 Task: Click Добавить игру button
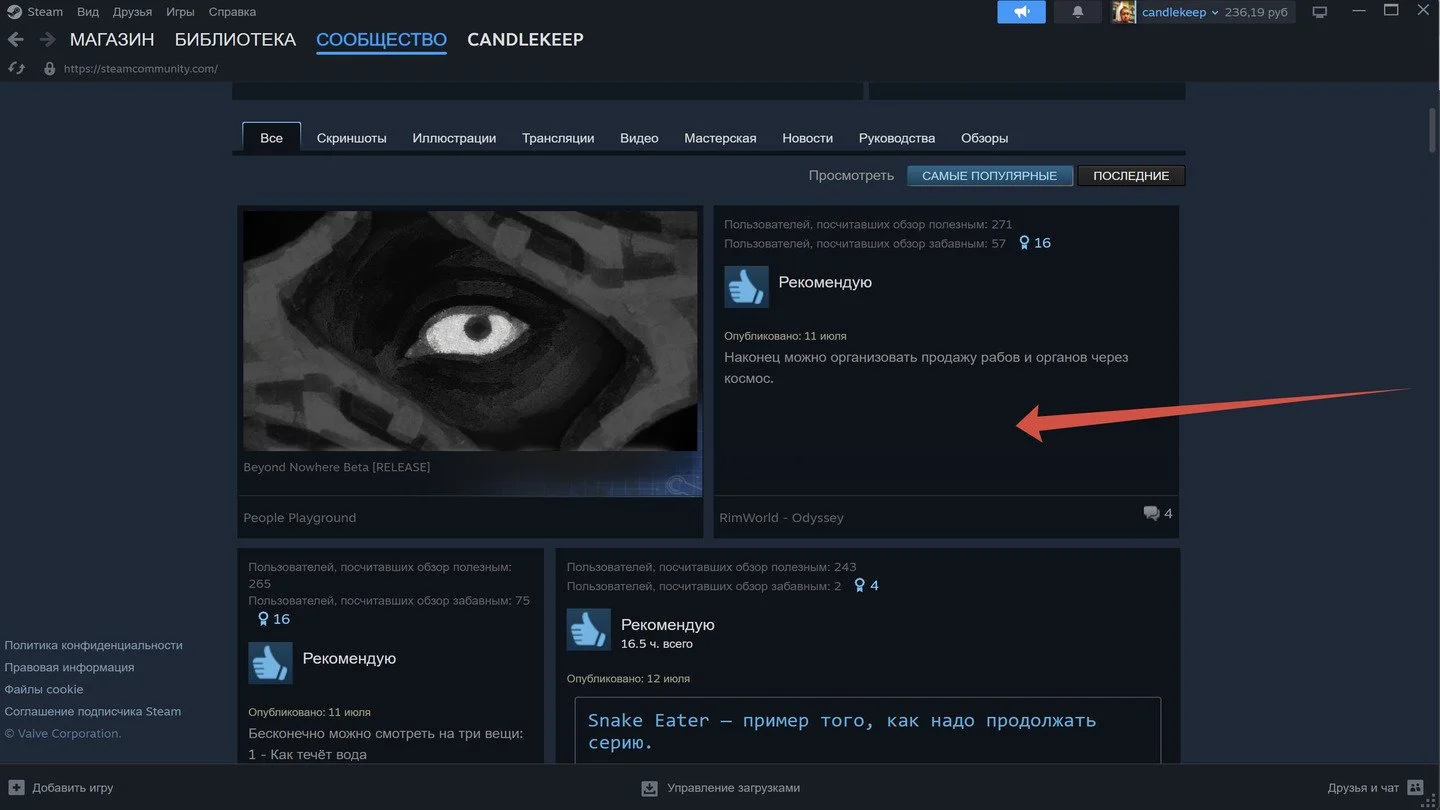(x=61, y=788)
